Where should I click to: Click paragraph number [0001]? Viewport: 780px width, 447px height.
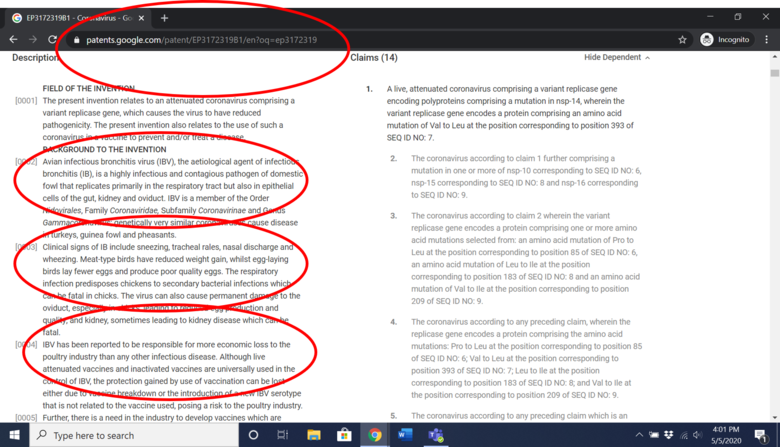tap(26, 101)
